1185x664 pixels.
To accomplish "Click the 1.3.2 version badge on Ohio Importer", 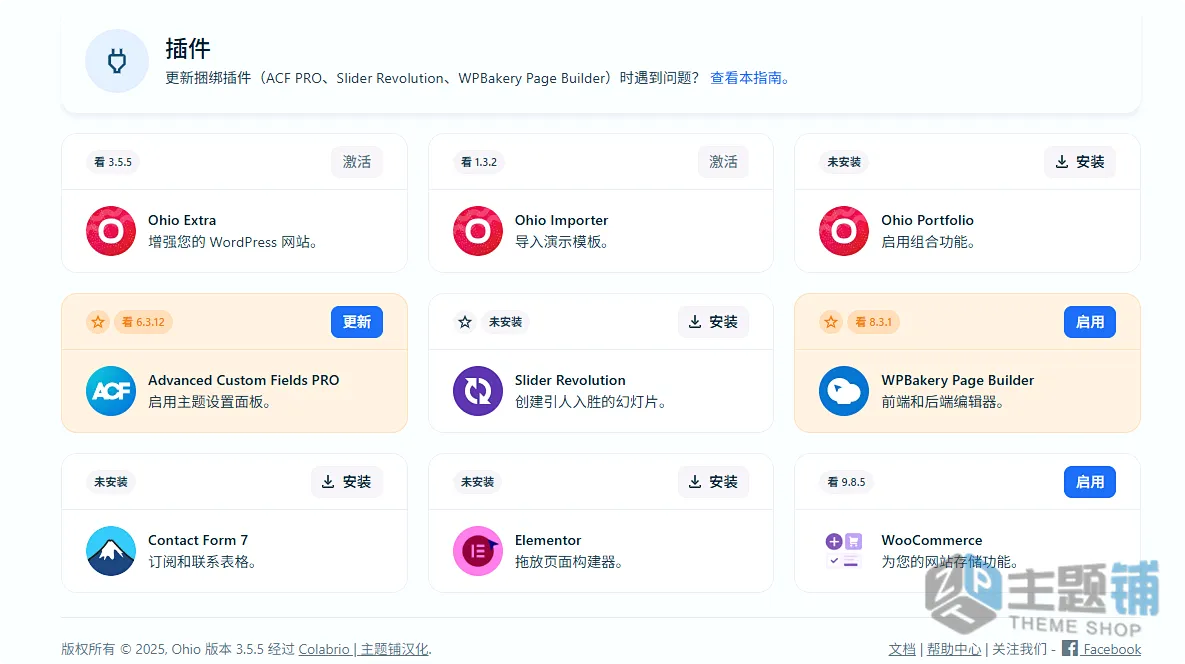I will point(479,162).
